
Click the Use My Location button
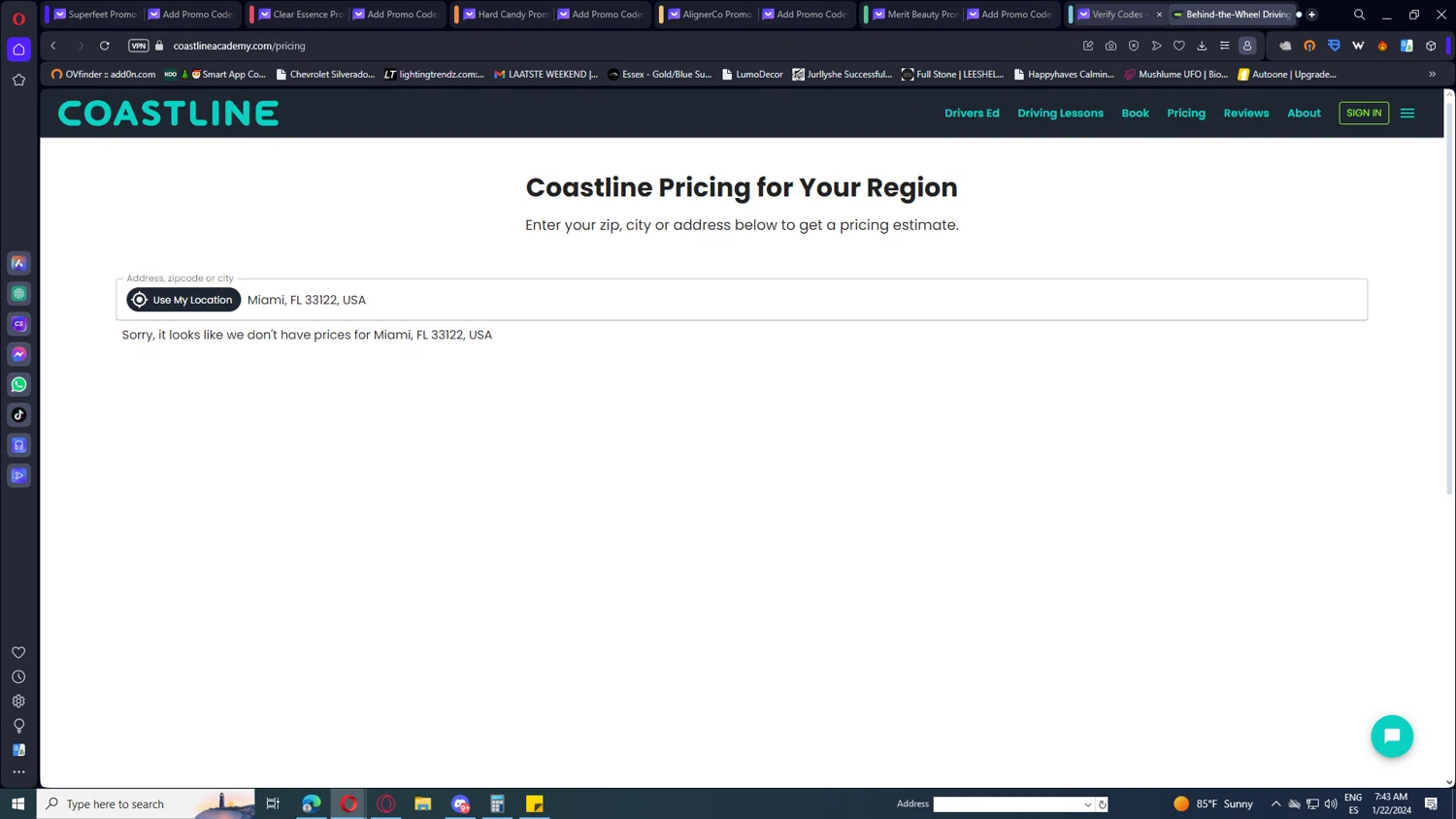[x=183, y=300]
